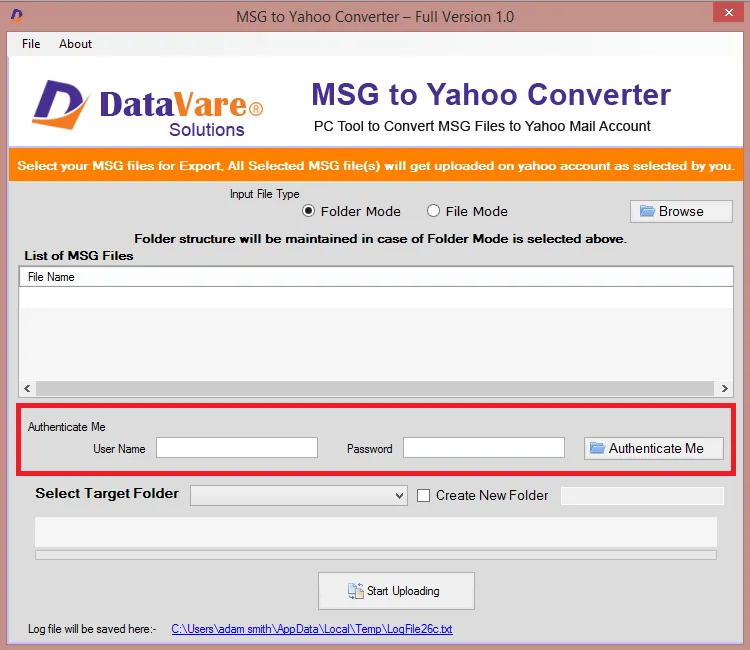Click the status message box above progress bar
Screen dimensions: 750x650
coord(376,531)
